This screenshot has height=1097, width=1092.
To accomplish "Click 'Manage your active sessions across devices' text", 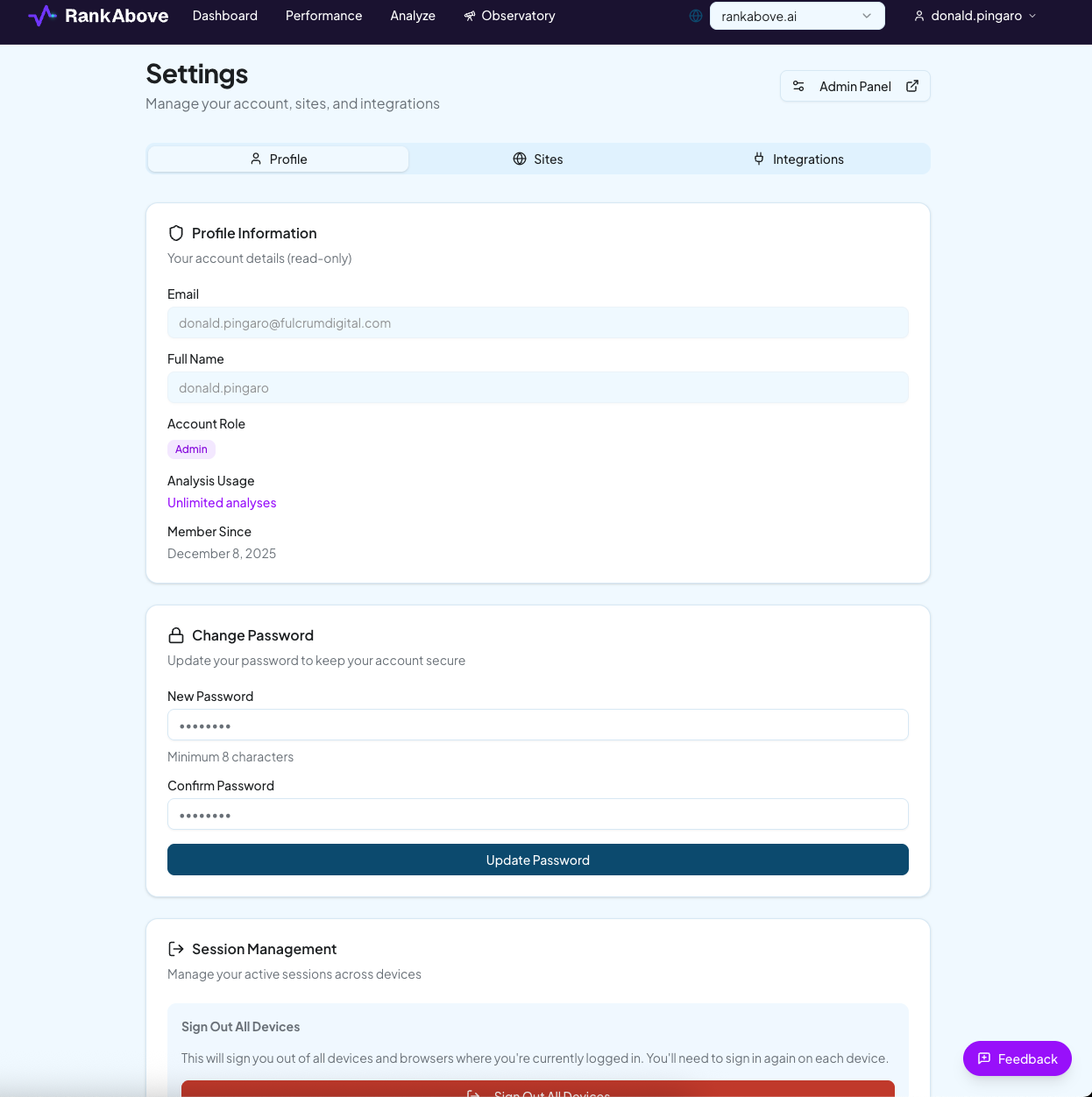I will click(x=294, y=974).
